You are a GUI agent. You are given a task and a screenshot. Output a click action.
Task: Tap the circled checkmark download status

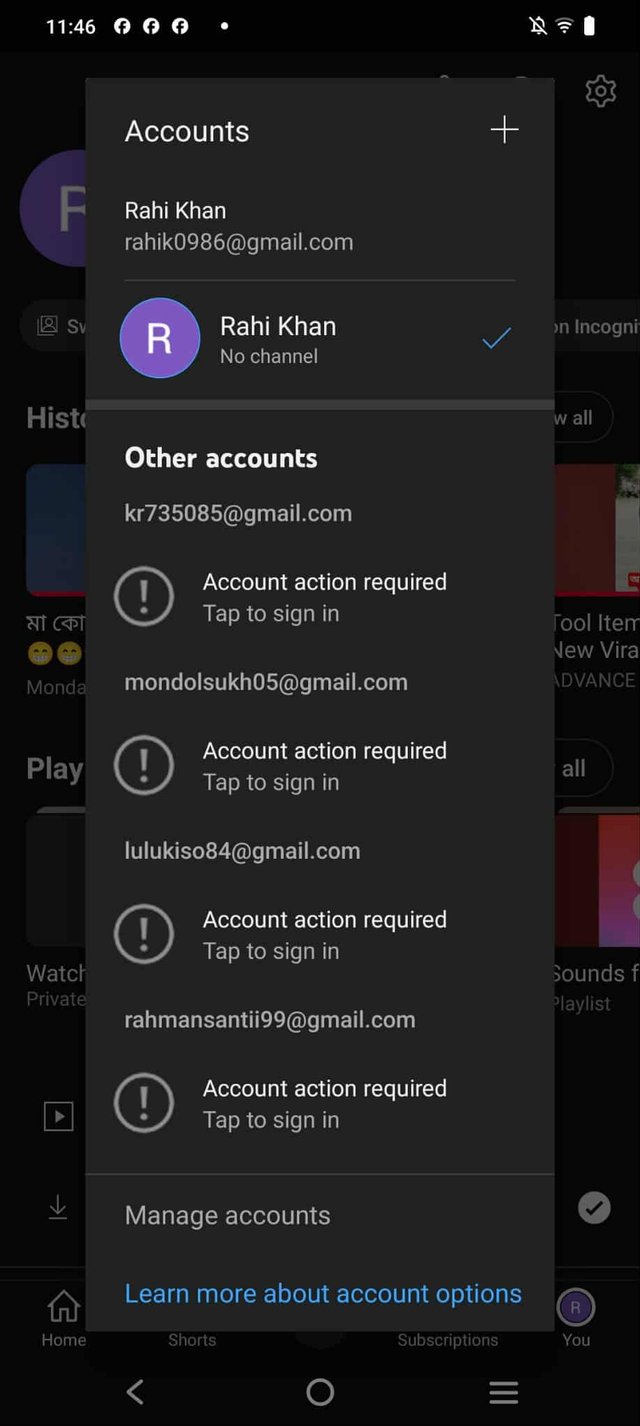[594, 1208]
